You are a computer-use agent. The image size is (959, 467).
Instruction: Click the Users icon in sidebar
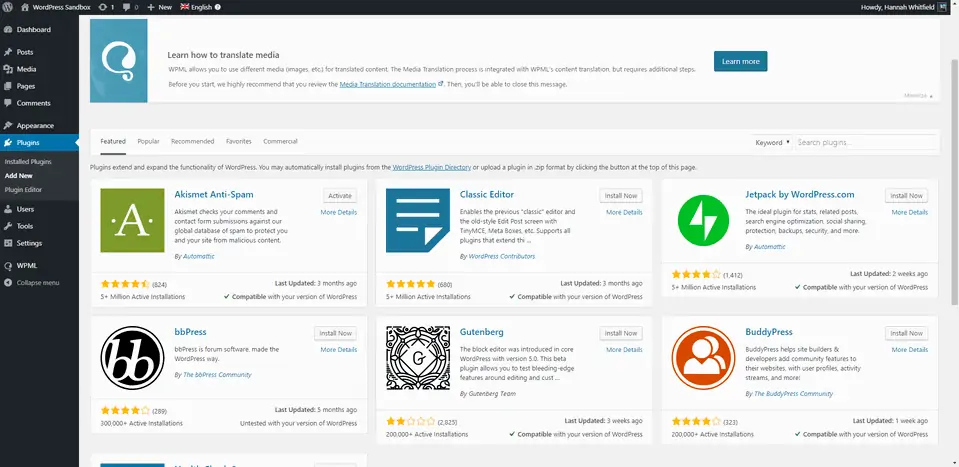point(8,209)
